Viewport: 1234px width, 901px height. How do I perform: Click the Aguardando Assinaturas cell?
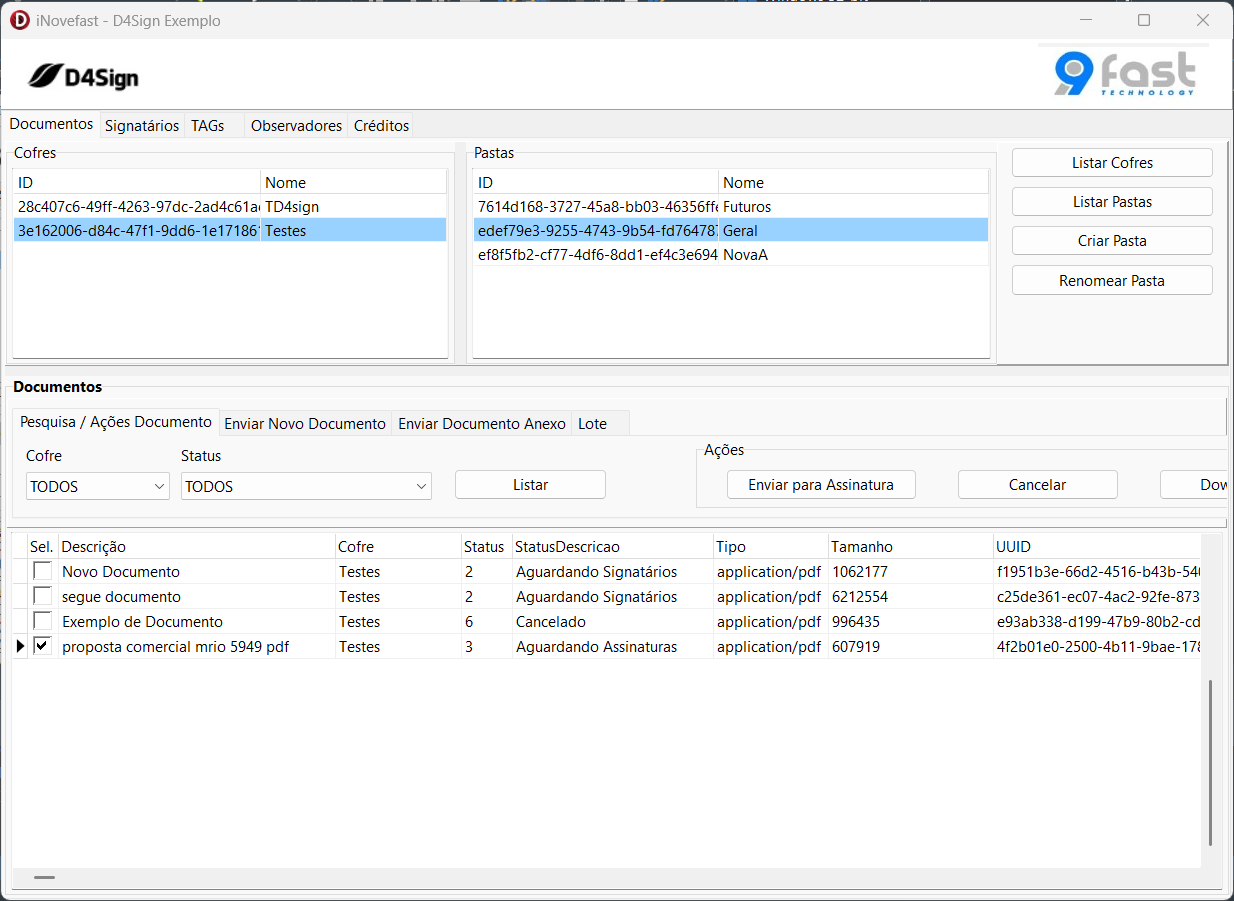click(612, 647)
